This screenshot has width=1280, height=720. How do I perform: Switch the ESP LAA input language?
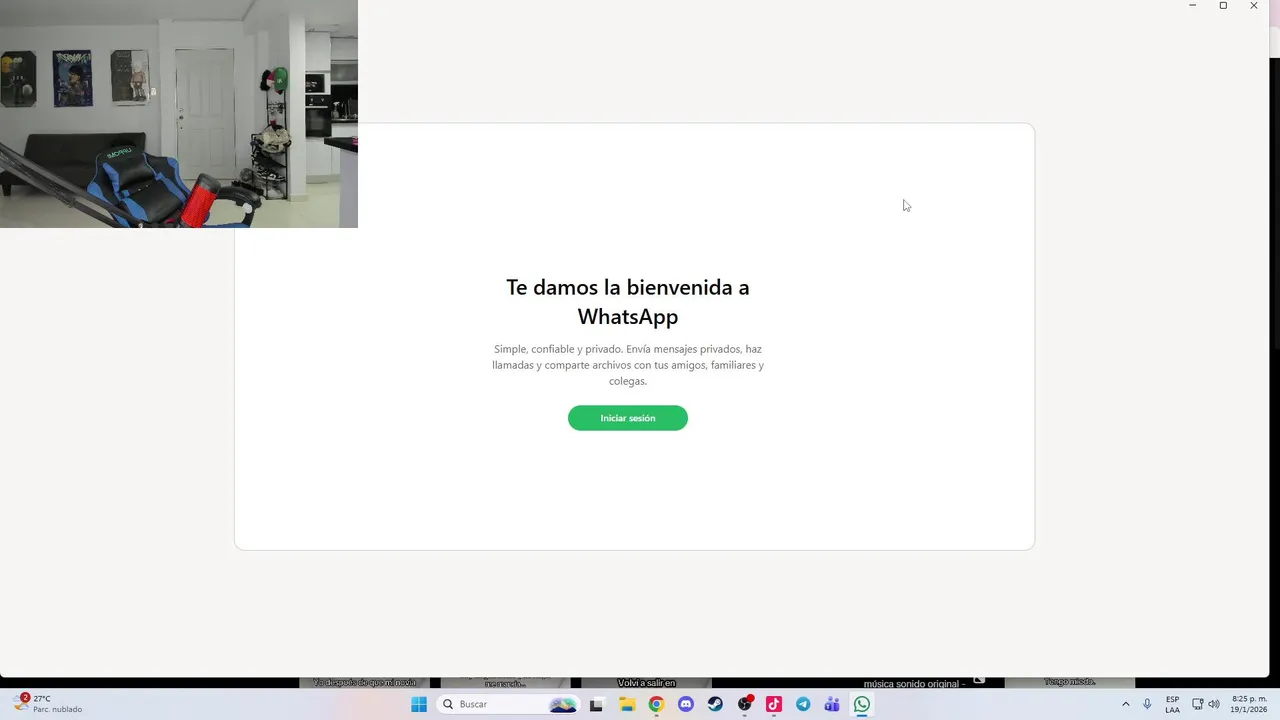pos(1172,704)
